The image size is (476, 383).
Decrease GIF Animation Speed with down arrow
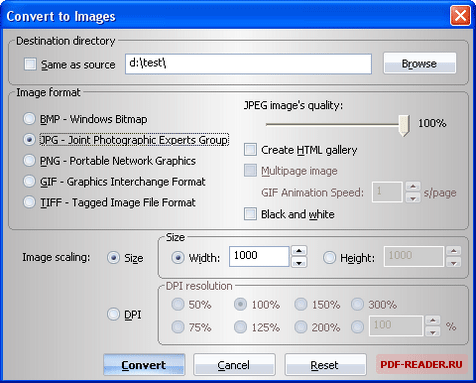click(x=413, y=198)
